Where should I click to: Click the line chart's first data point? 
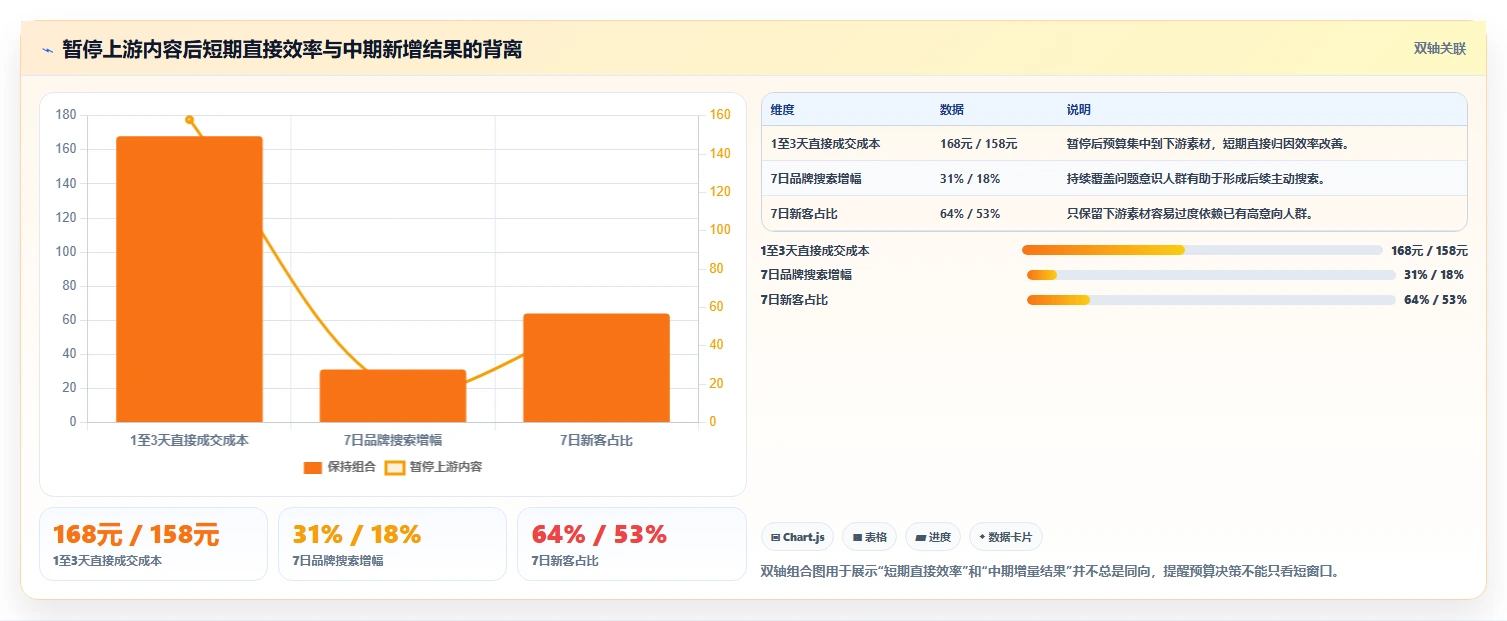(x=189, y=119)
